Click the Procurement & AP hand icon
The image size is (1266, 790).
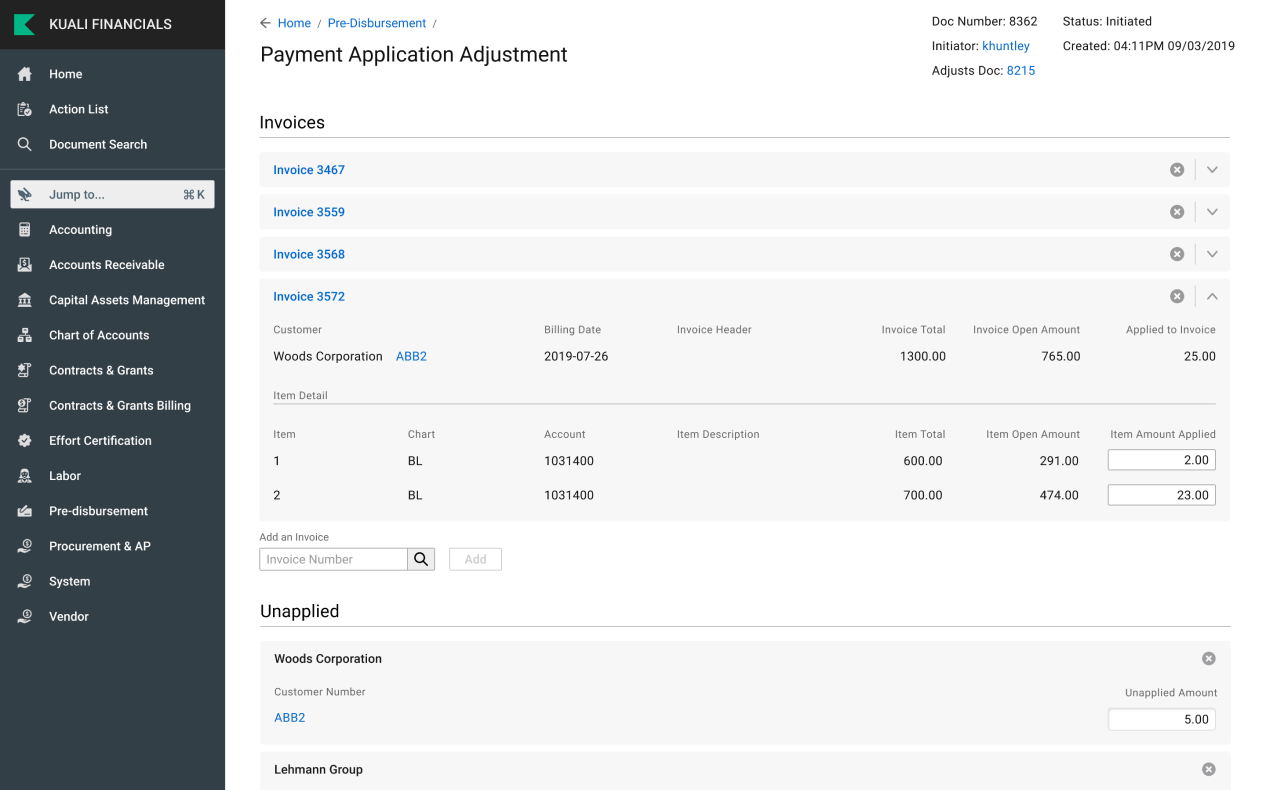[x=25, y=546]
